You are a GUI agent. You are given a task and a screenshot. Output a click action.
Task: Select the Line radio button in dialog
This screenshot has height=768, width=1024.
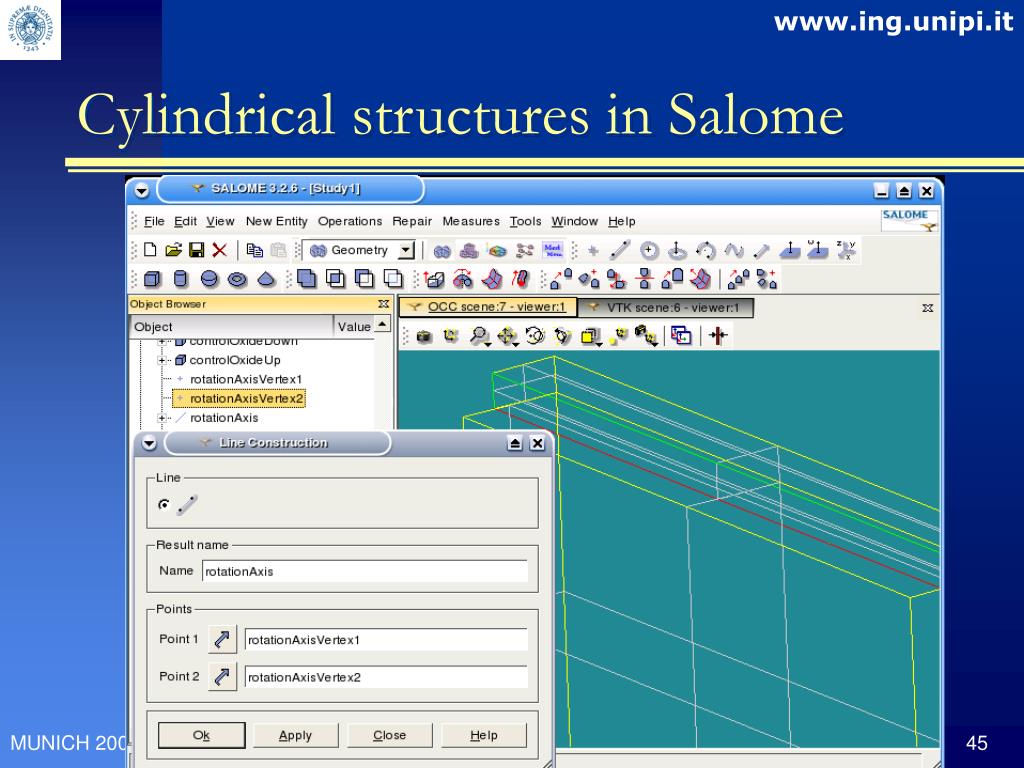coord(164,504)
